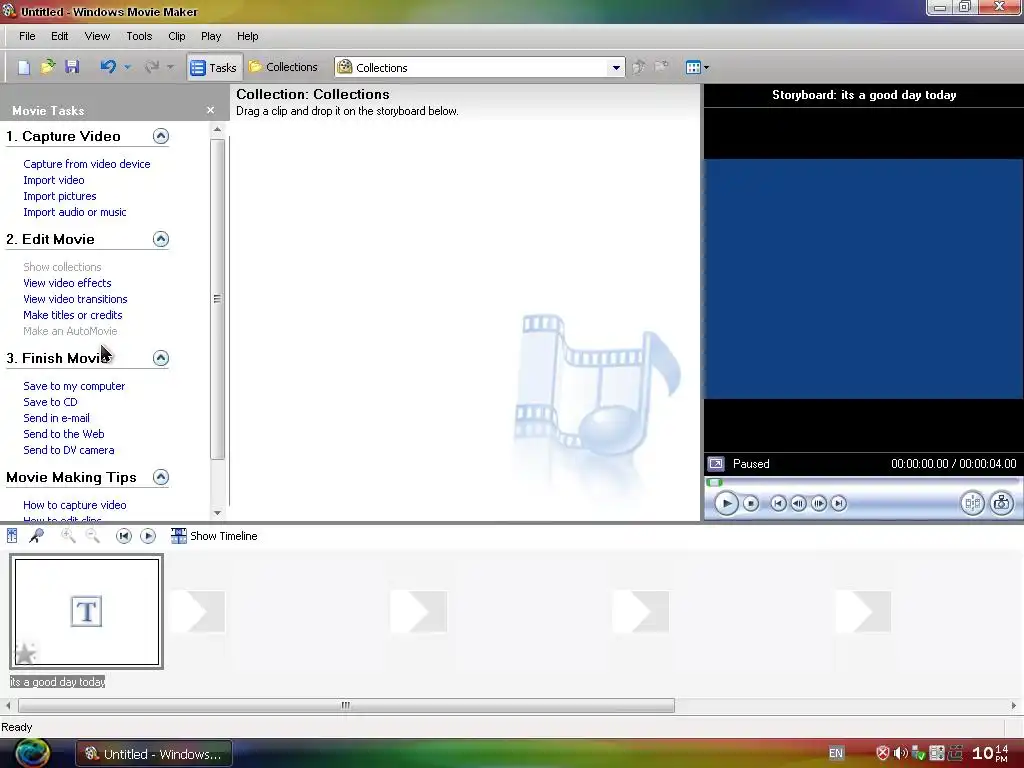Click Send to DV camera link
Image resolution: width=1024 pixels, height=768 pixels.
click(x=69, y=450)
